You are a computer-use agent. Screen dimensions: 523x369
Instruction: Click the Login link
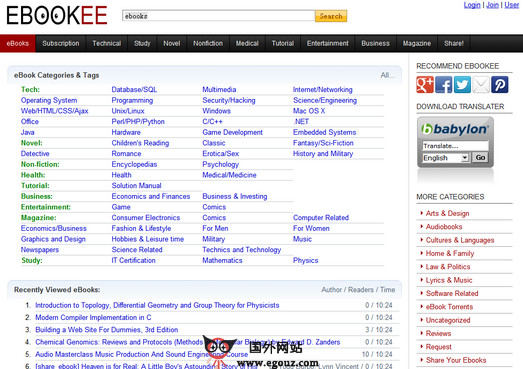pos(472,5)
